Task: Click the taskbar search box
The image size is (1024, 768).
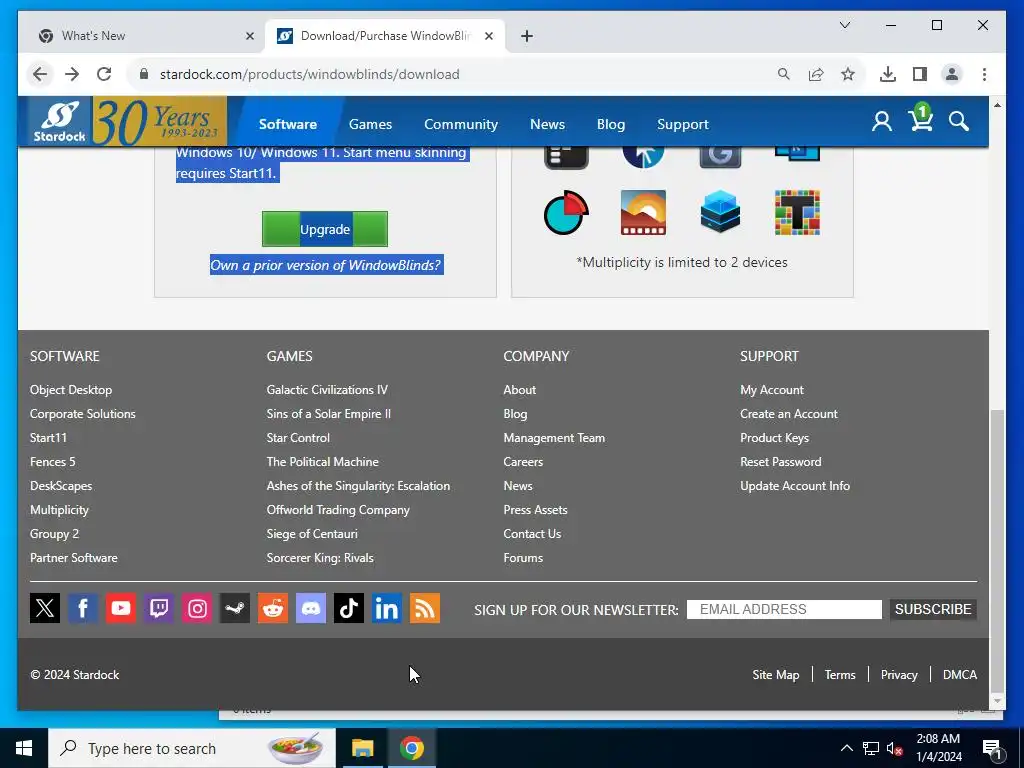Action: click(x=191, y=748)
